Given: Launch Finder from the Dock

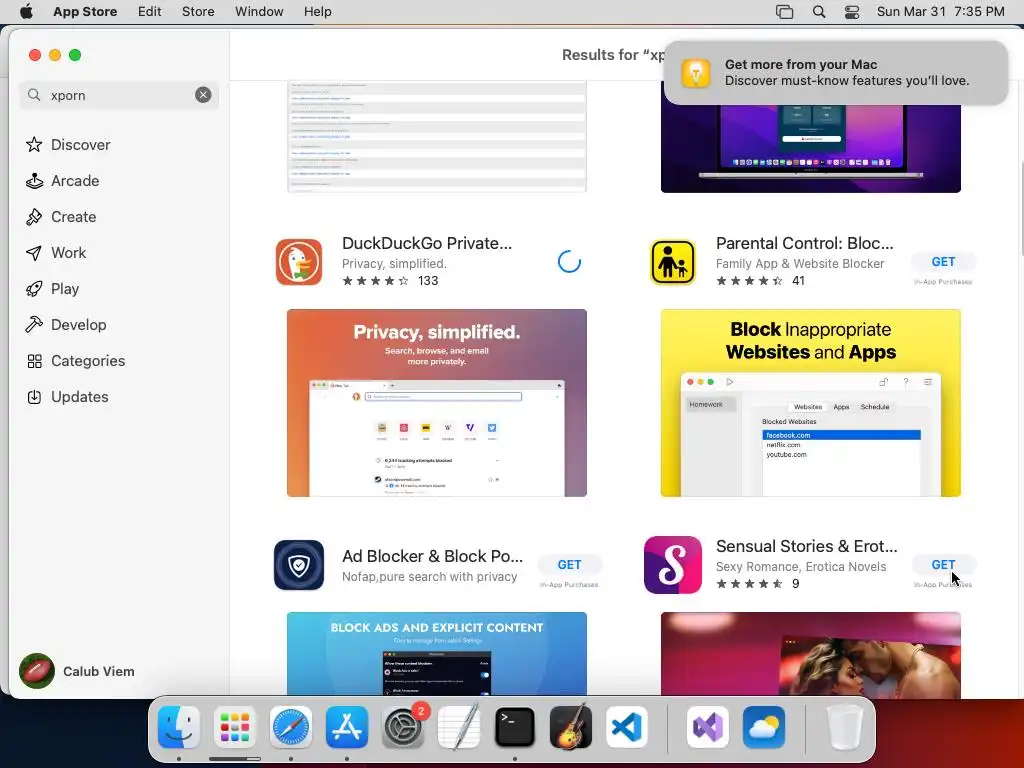Looking at the screenshot, I should pyautogui.click(x=179, y=727).
